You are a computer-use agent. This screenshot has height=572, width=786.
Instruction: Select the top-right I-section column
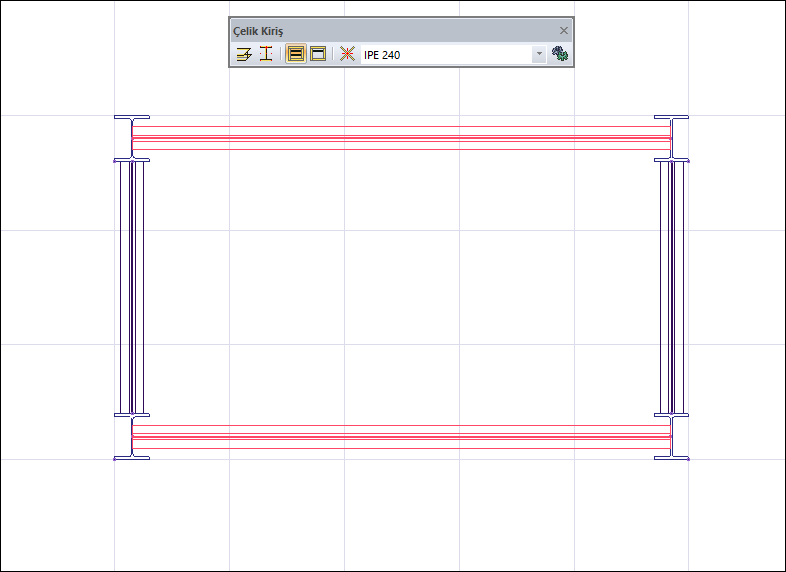(671, 138)
